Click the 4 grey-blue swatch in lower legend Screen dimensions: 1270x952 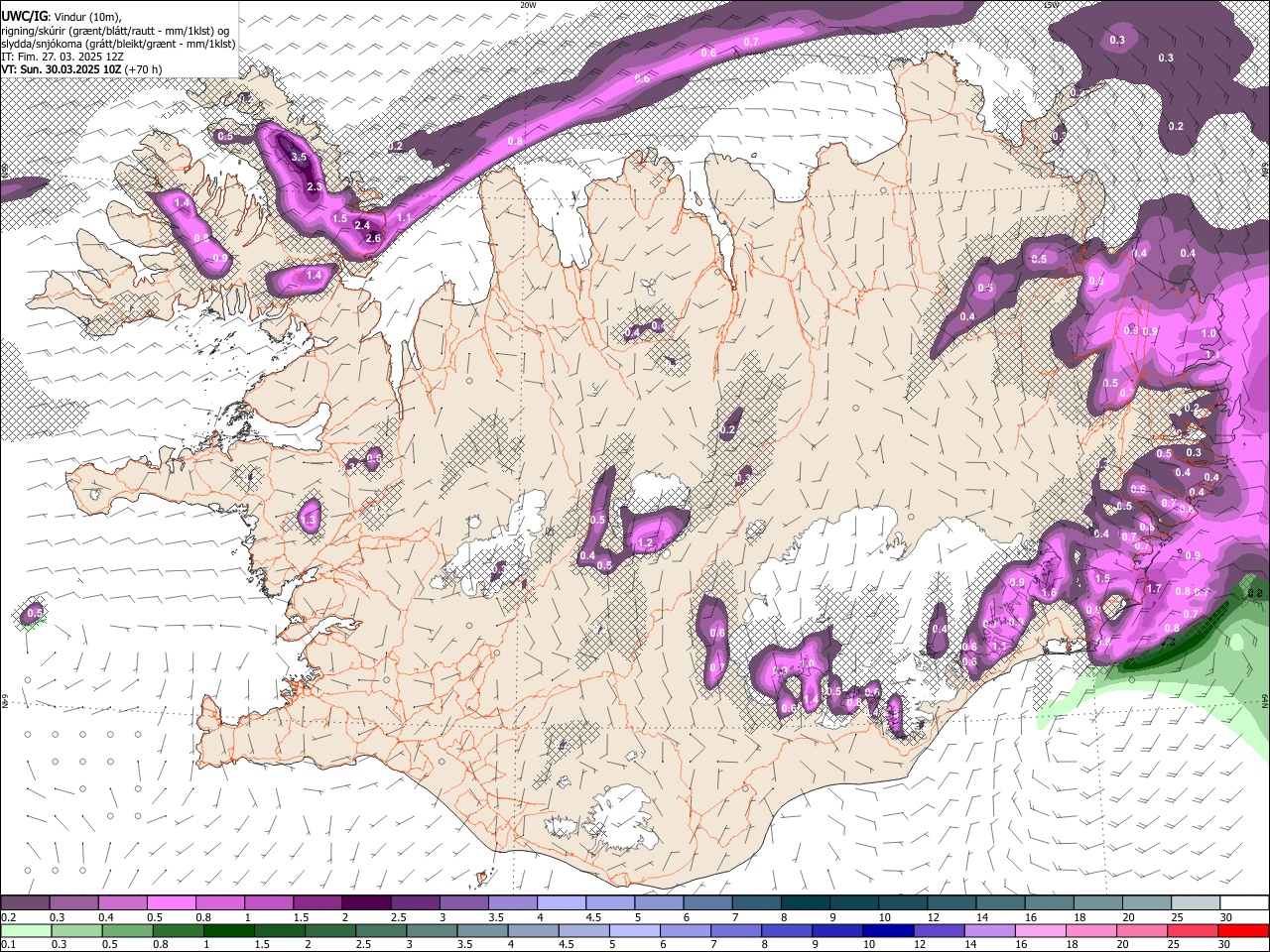pos(533,930)
